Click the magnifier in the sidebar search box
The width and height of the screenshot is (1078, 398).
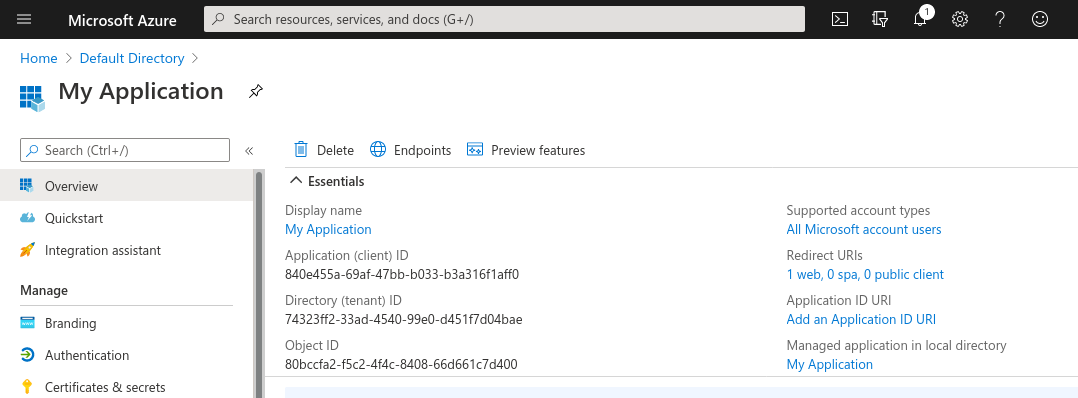pos(32,150)
